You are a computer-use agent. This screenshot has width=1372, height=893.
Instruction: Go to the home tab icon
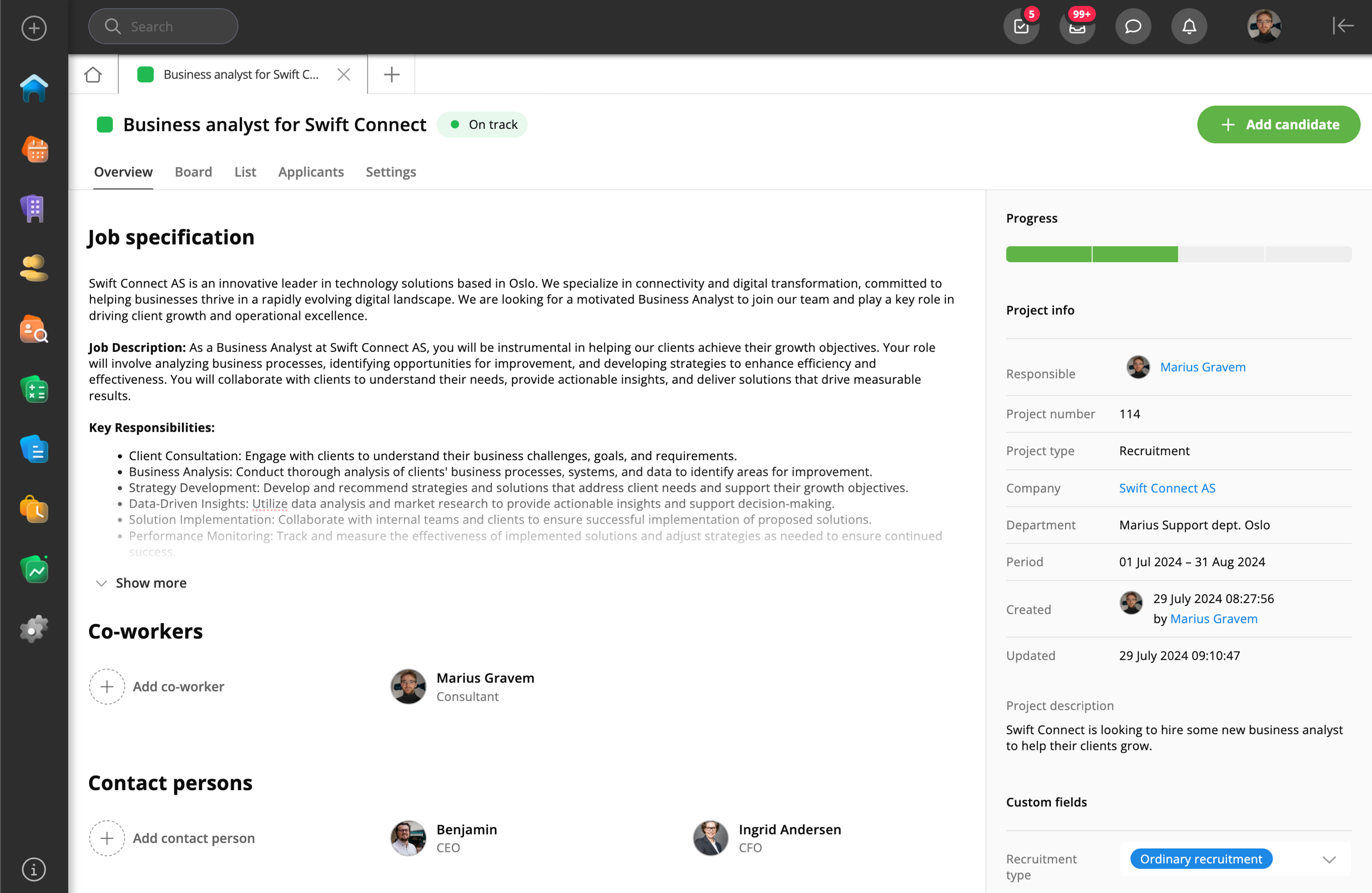(x=93, y=75)
